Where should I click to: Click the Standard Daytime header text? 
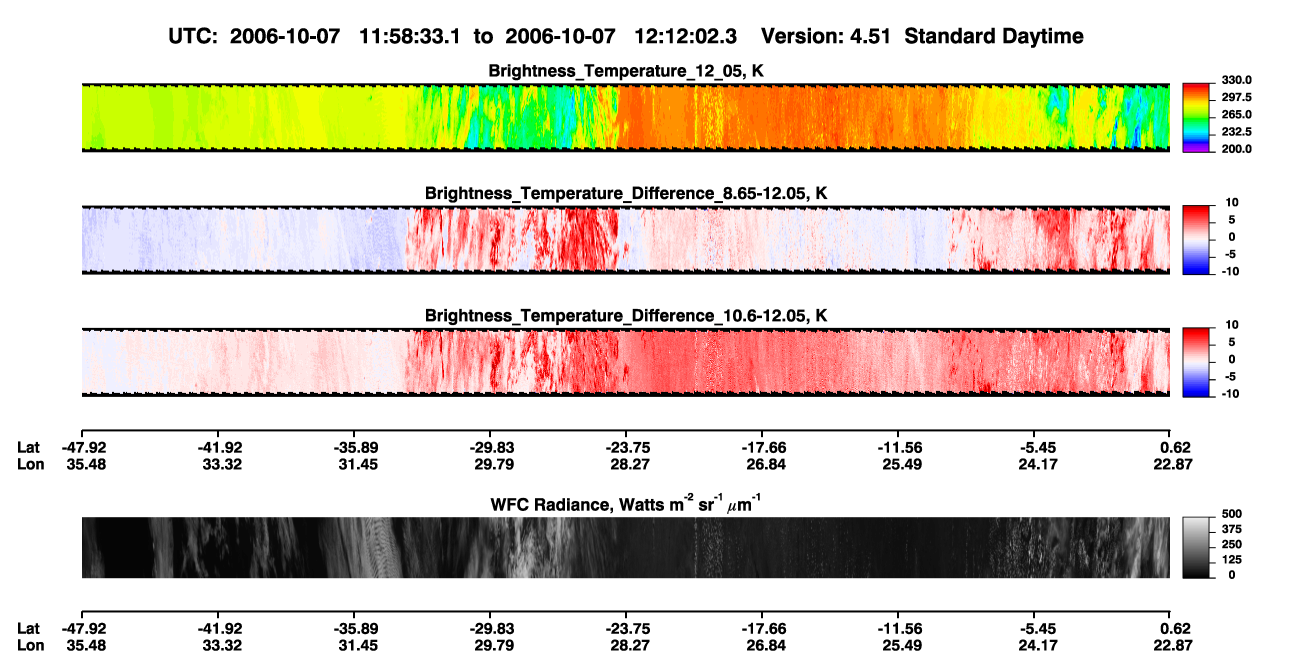[x=992, y=36]
